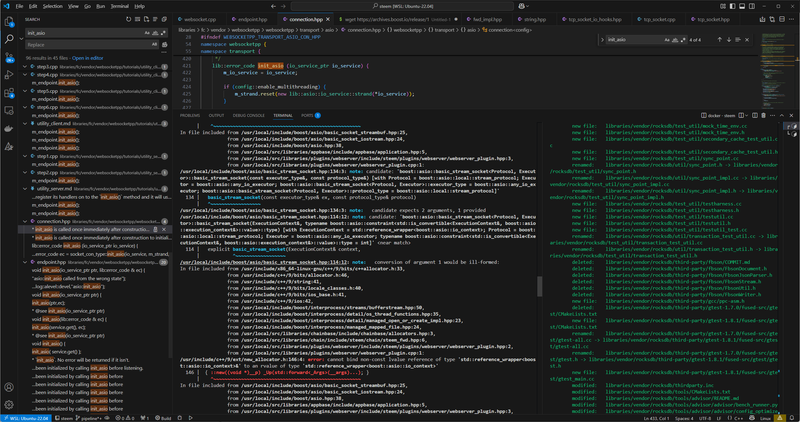
Task: Show the Ports panel tab
Action: click(310, 115)
